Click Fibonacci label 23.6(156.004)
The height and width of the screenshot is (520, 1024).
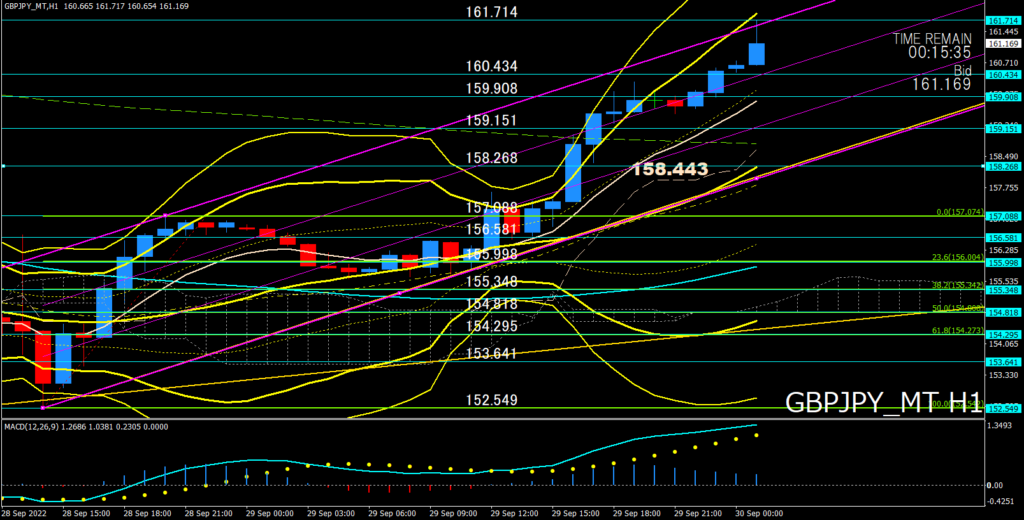click(957, 257)
